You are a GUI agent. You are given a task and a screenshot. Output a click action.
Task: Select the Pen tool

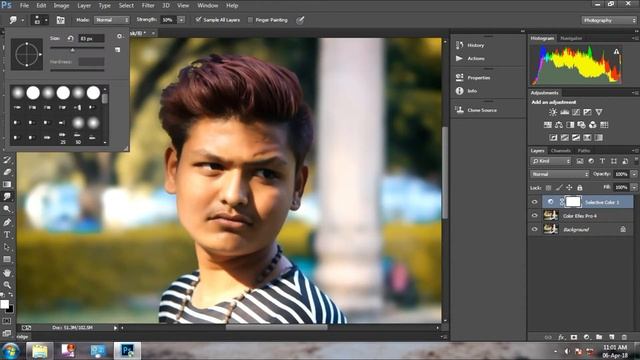[x=7, y=222]
